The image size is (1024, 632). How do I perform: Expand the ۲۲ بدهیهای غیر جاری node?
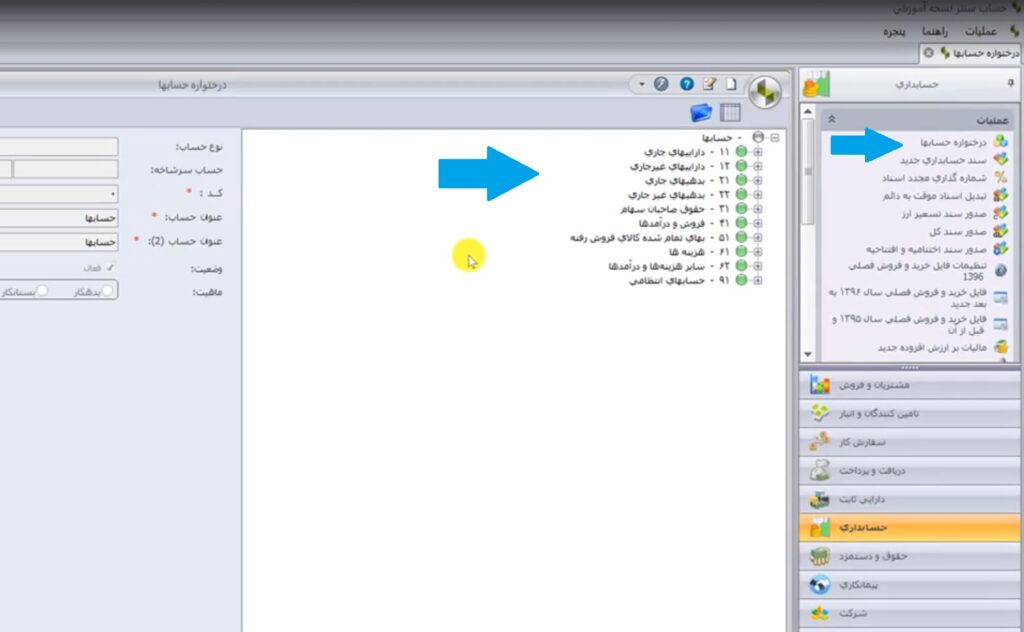click(x=758, y=195)
